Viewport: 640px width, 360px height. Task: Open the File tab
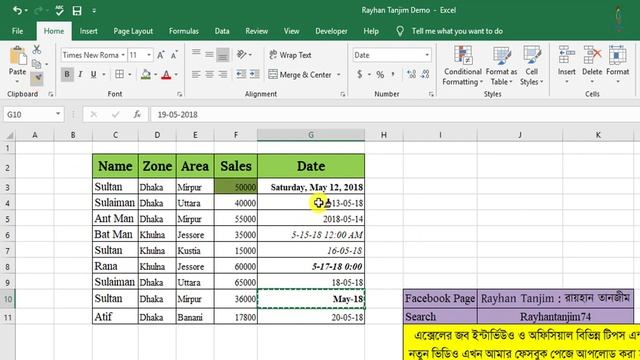(18, 31)
